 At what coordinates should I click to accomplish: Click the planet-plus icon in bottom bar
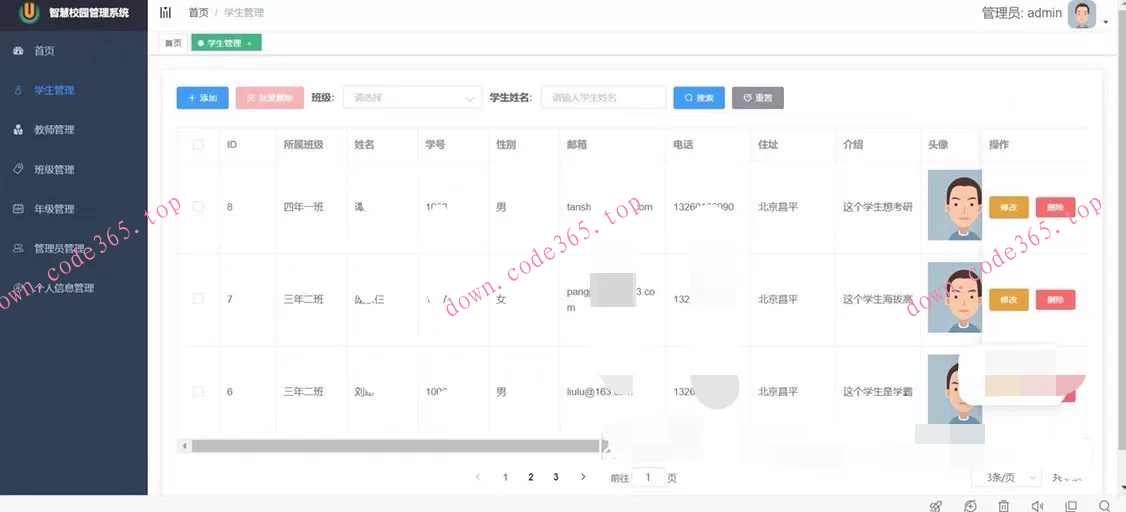pyautogui.click(x=970, y=506)
